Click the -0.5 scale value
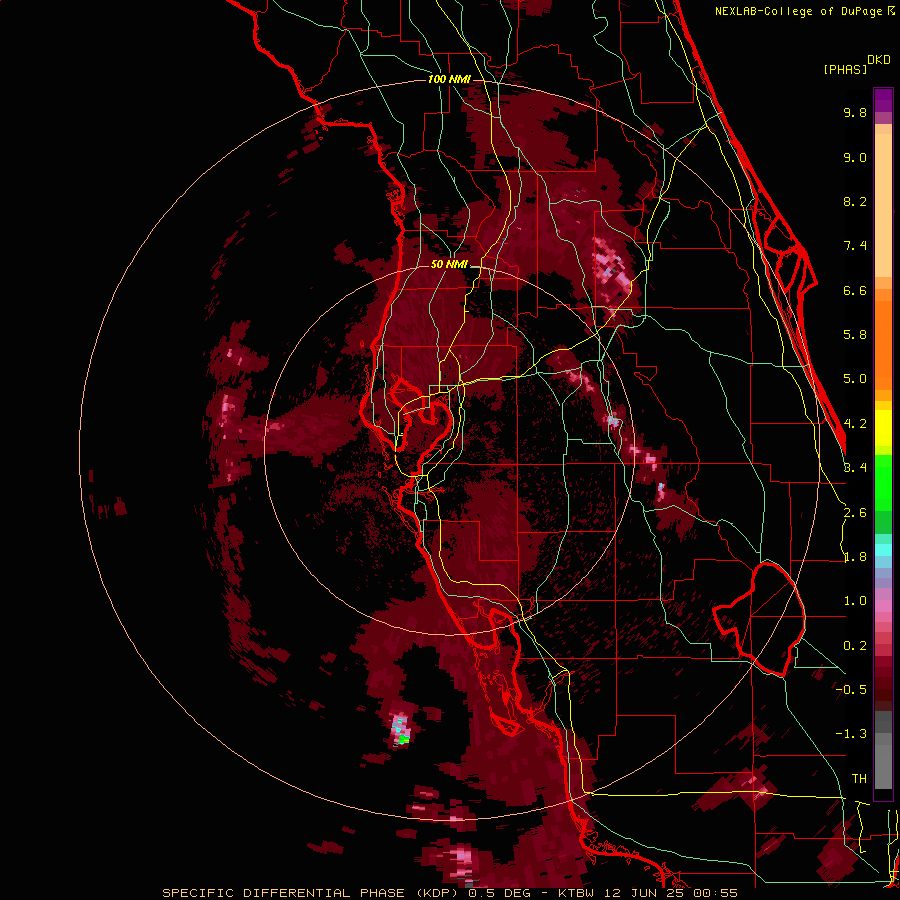The height and width of the screenshot is (900, 900). click(x=851, y=690)
